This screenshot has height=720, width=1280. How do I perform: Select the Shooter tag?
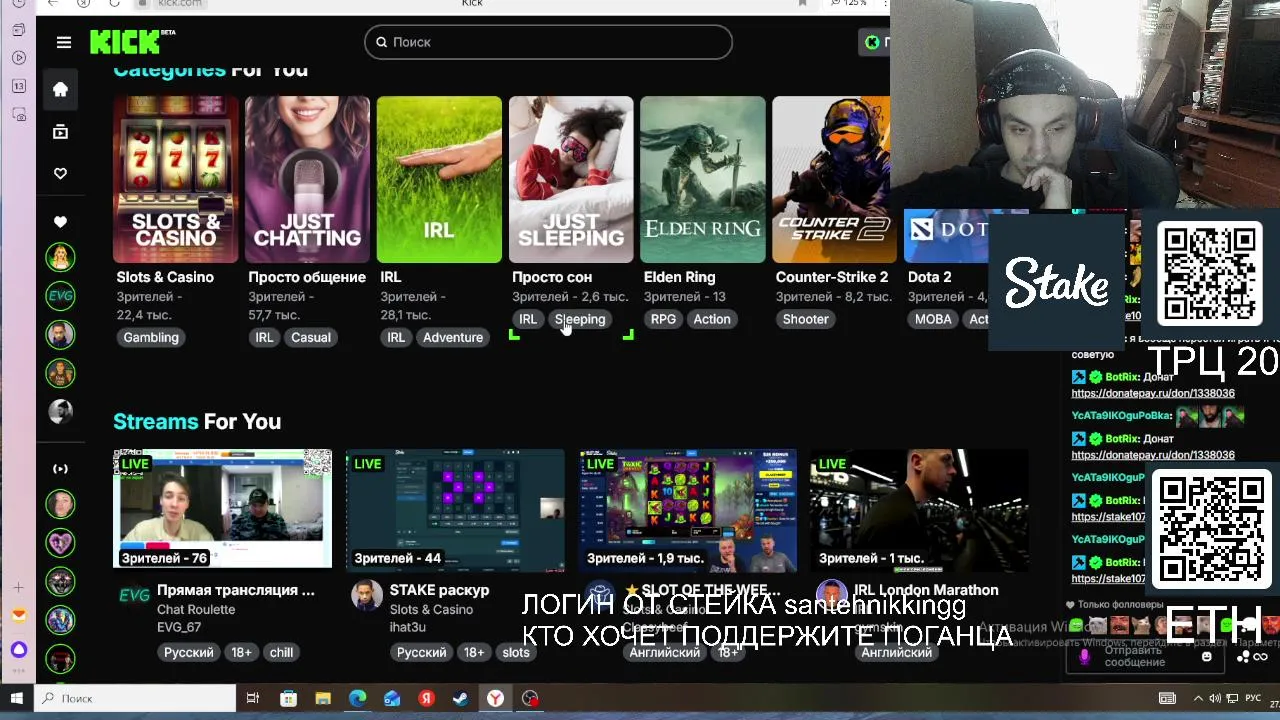point(805,319)
